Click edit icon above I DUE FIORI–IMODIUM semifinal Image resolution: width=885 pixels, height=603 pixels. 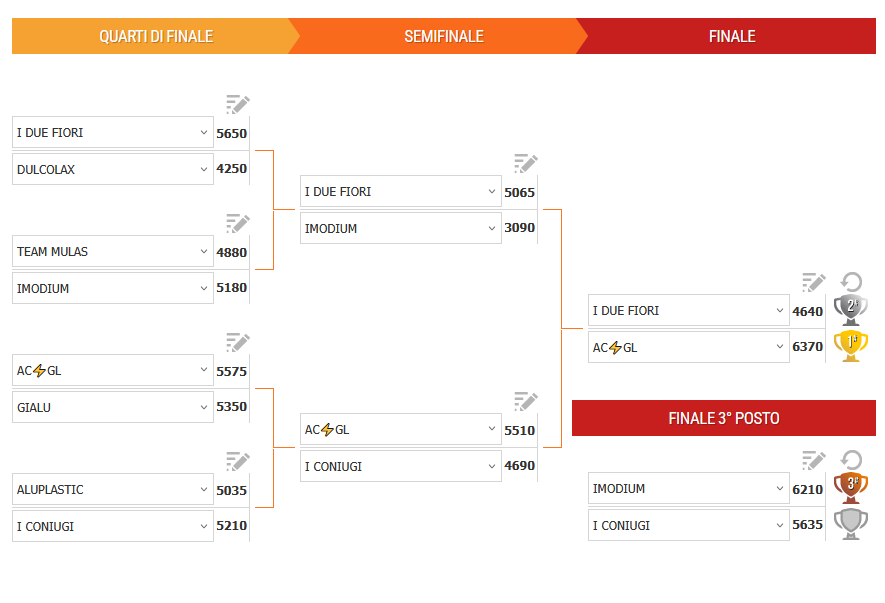[x=525, y=164]
